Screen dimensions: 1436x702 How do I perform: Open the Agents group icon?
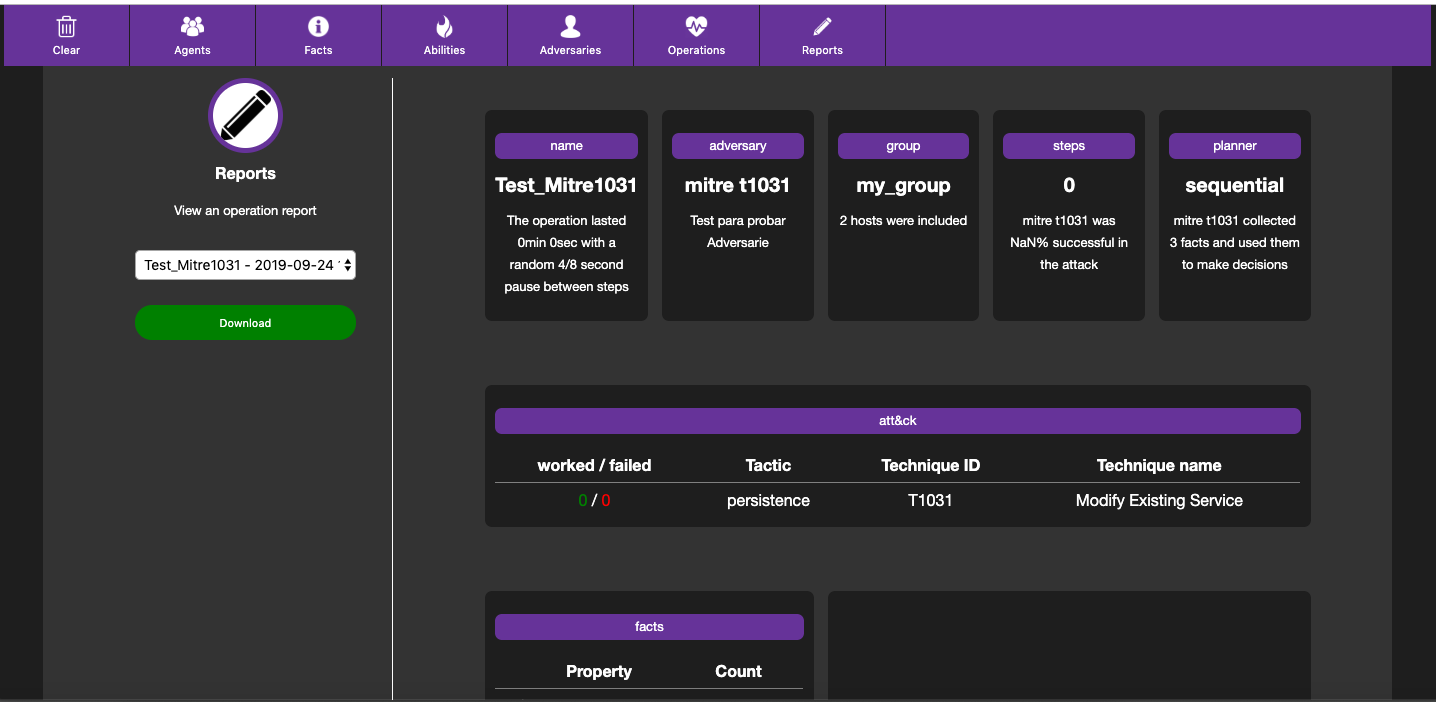192,27
